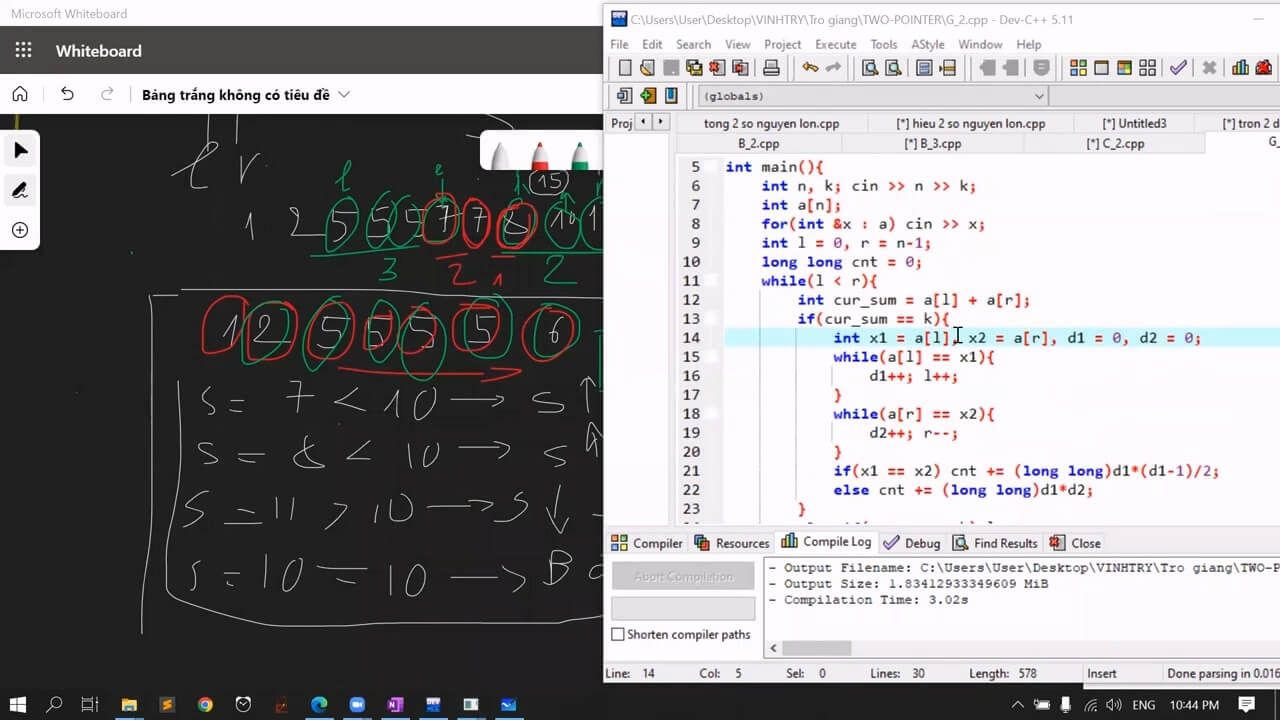Activate the inking pen tool in Whiteboard

pyautogui.click(x=20, y=190)
